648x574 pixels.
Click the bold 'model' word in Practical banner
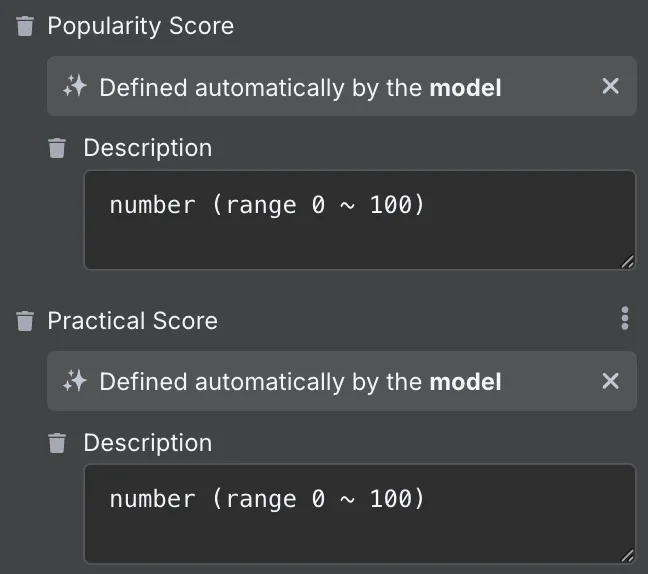pos(465,381)
